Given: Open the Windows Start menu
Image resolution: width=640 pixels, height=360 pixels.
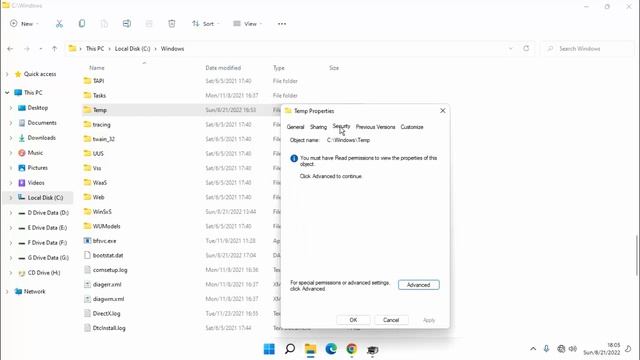Looking at the screenshot, I should [269, 349].
